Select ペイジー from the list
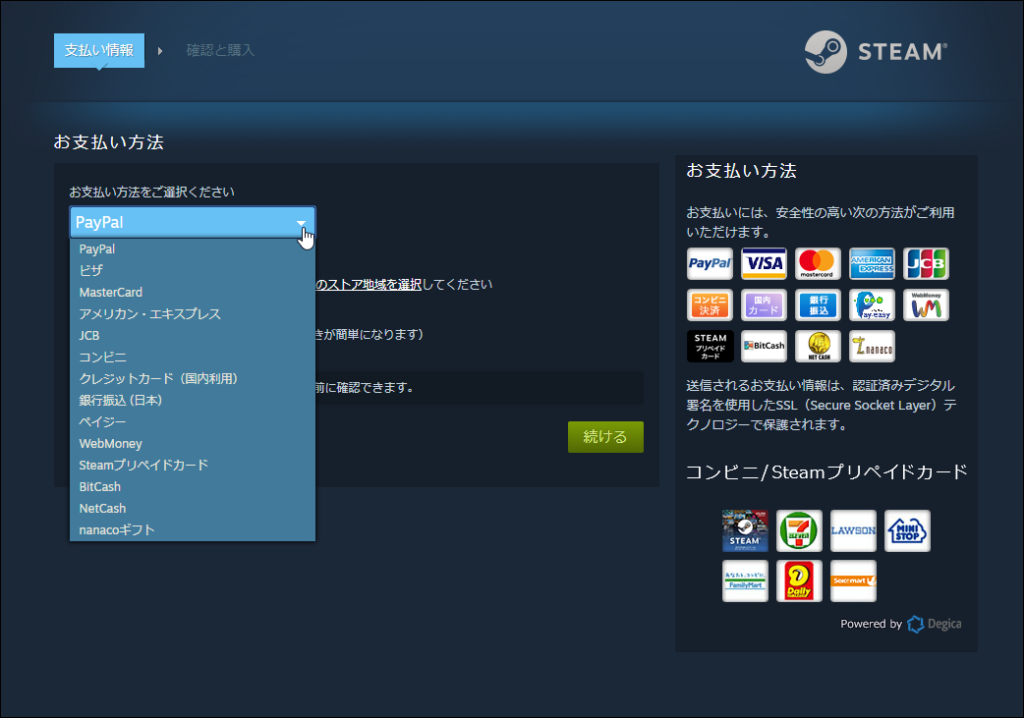This screenshot has height=718, width=1024. tap(193, 421)
